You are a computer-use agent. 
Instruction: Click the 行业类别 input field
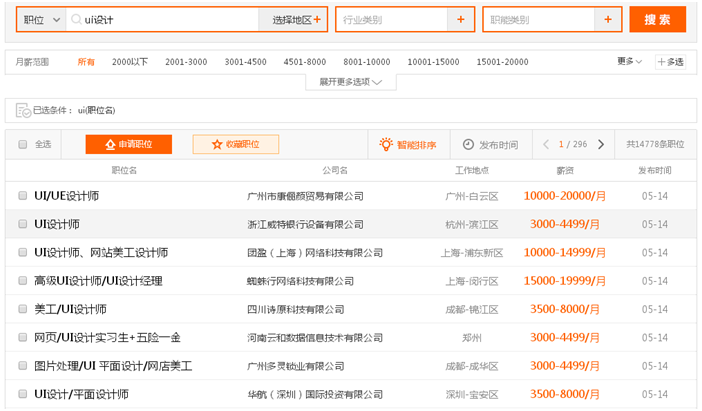[x=390, y=19]
